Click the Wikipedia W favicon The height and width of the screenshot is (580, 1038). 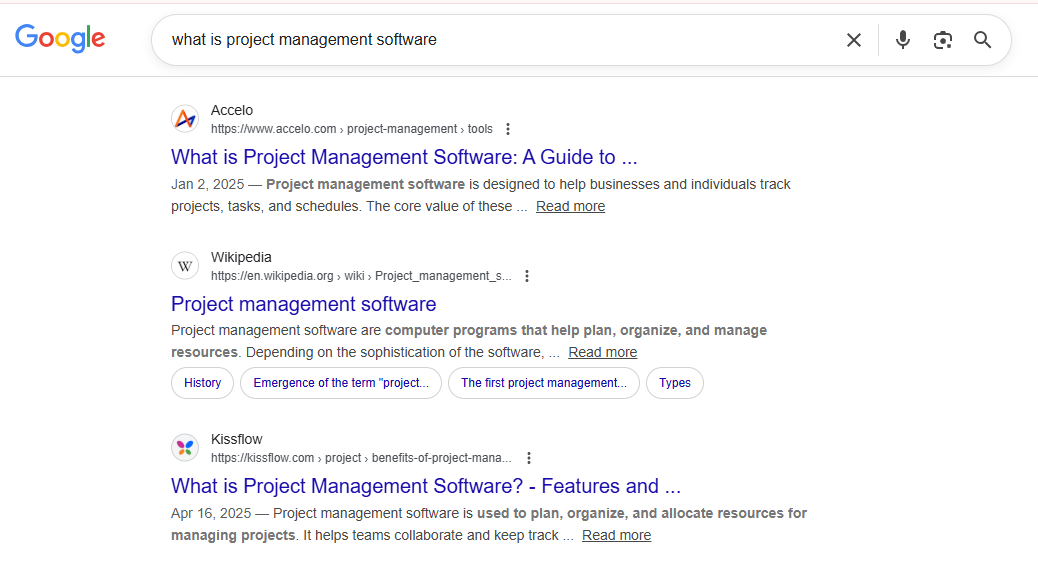pos(185,266)
